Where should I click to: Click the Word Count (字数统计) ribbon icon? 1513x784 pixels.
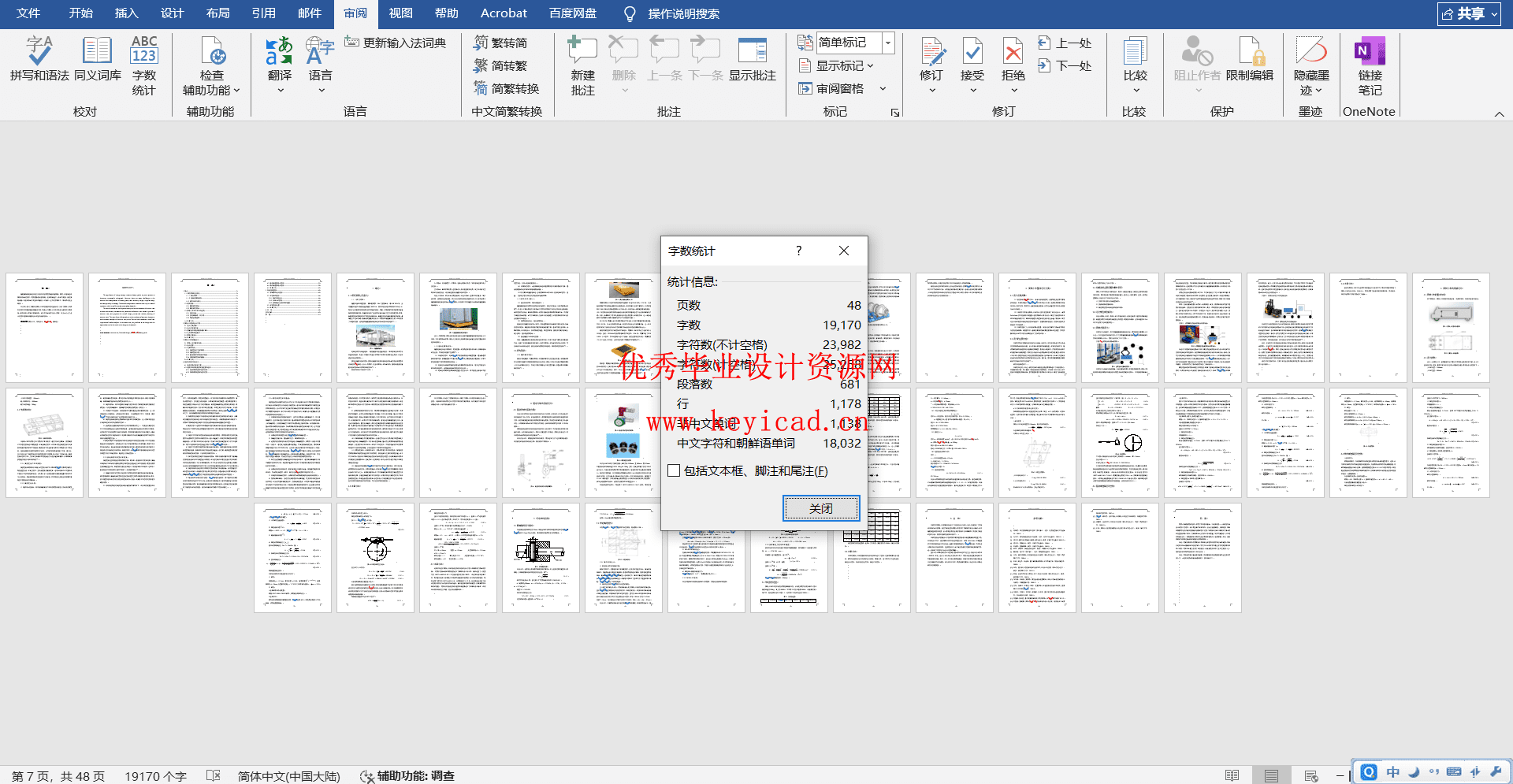(144, 66)
